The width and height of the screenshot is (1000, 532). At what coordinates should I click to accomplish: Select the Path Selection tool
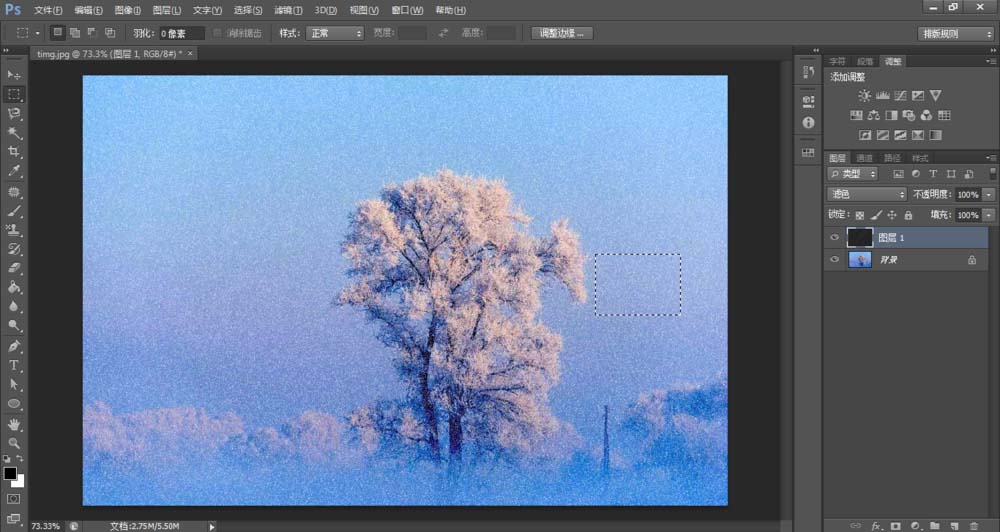13,385
